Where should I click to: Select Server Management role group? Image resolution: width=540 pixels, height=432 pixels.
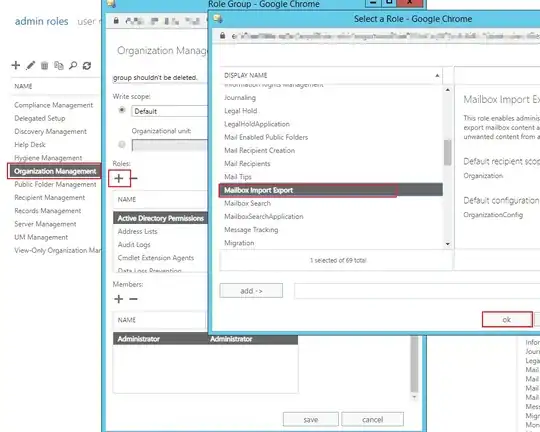45,224
